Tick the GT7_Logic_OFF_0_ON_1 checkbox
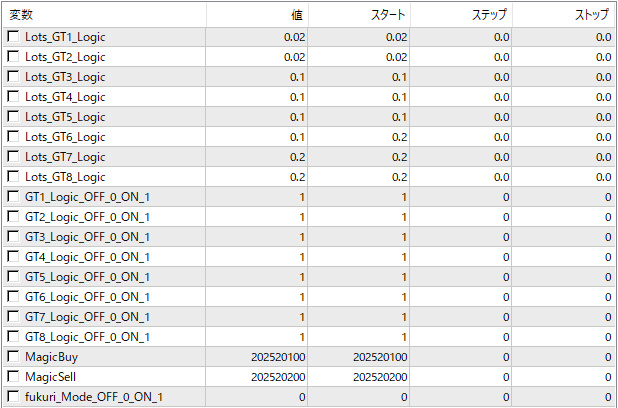Viewport: 618px width, 408px height. pos(13,317)
